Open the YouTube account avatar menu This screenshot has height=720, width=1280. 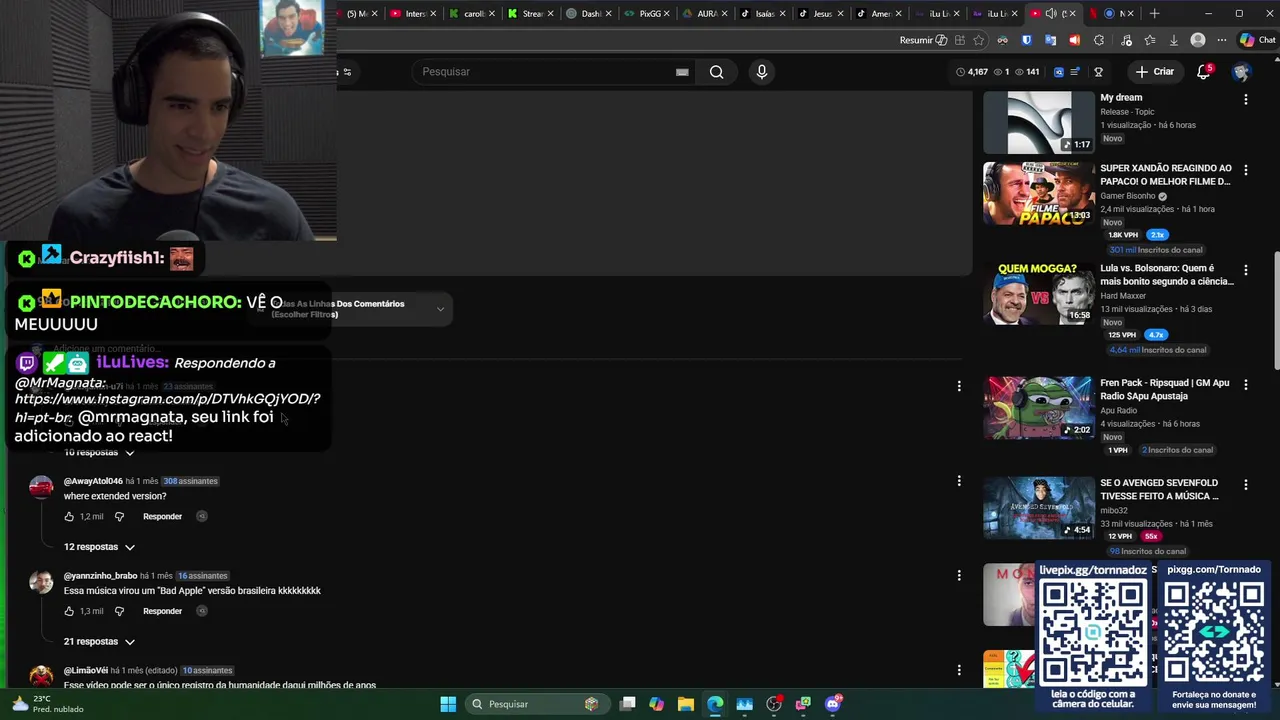pos(1242,72)
